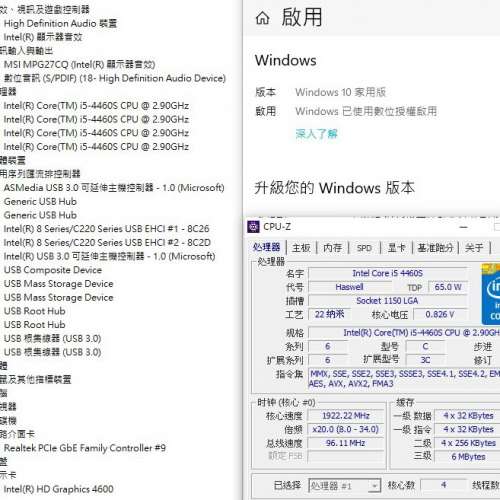Open the 关于 tab in CPU-Z

click(x=474, y=248)
